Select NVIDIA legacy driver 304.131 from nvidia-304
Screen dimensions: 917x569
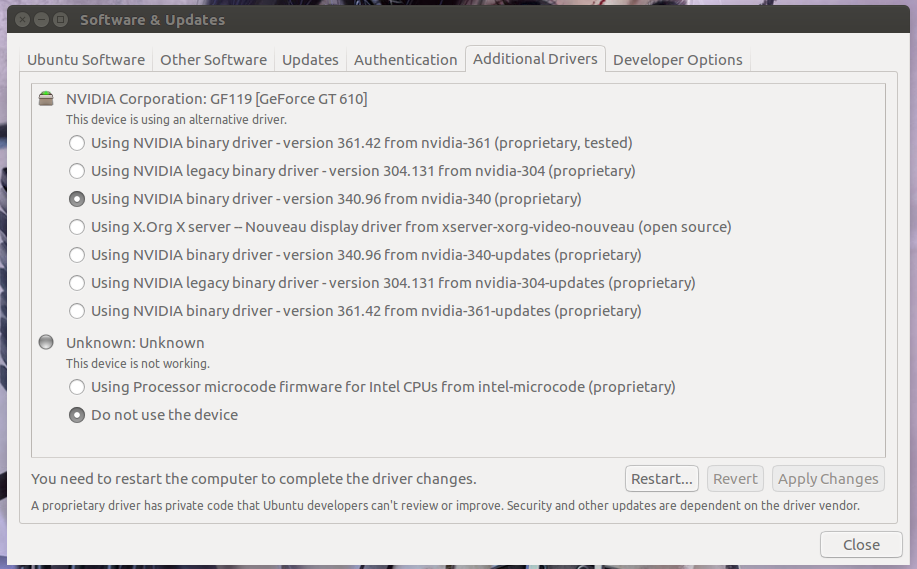(77, 171)
